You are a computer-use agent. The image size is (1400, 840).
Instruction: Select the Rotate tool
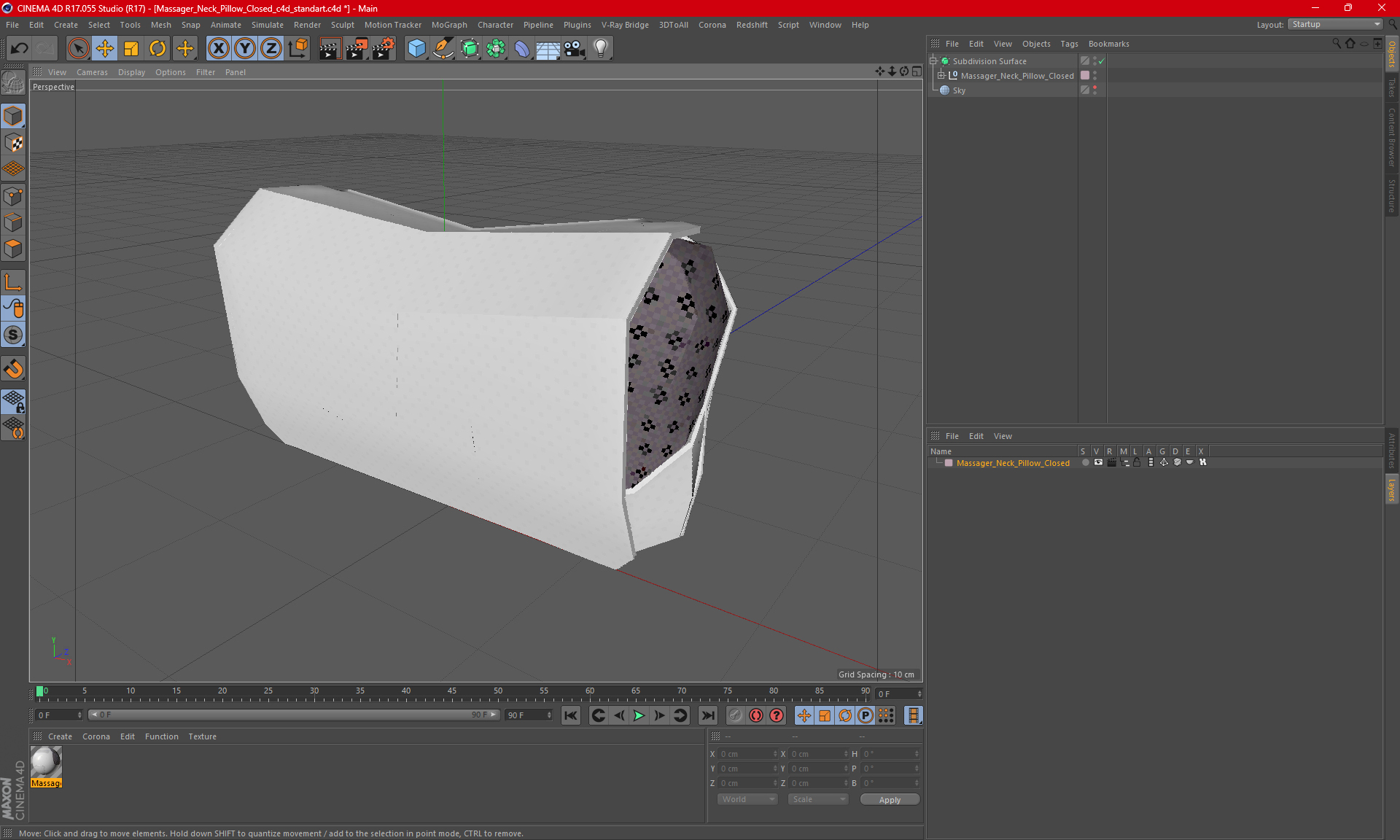click(157, 48)
